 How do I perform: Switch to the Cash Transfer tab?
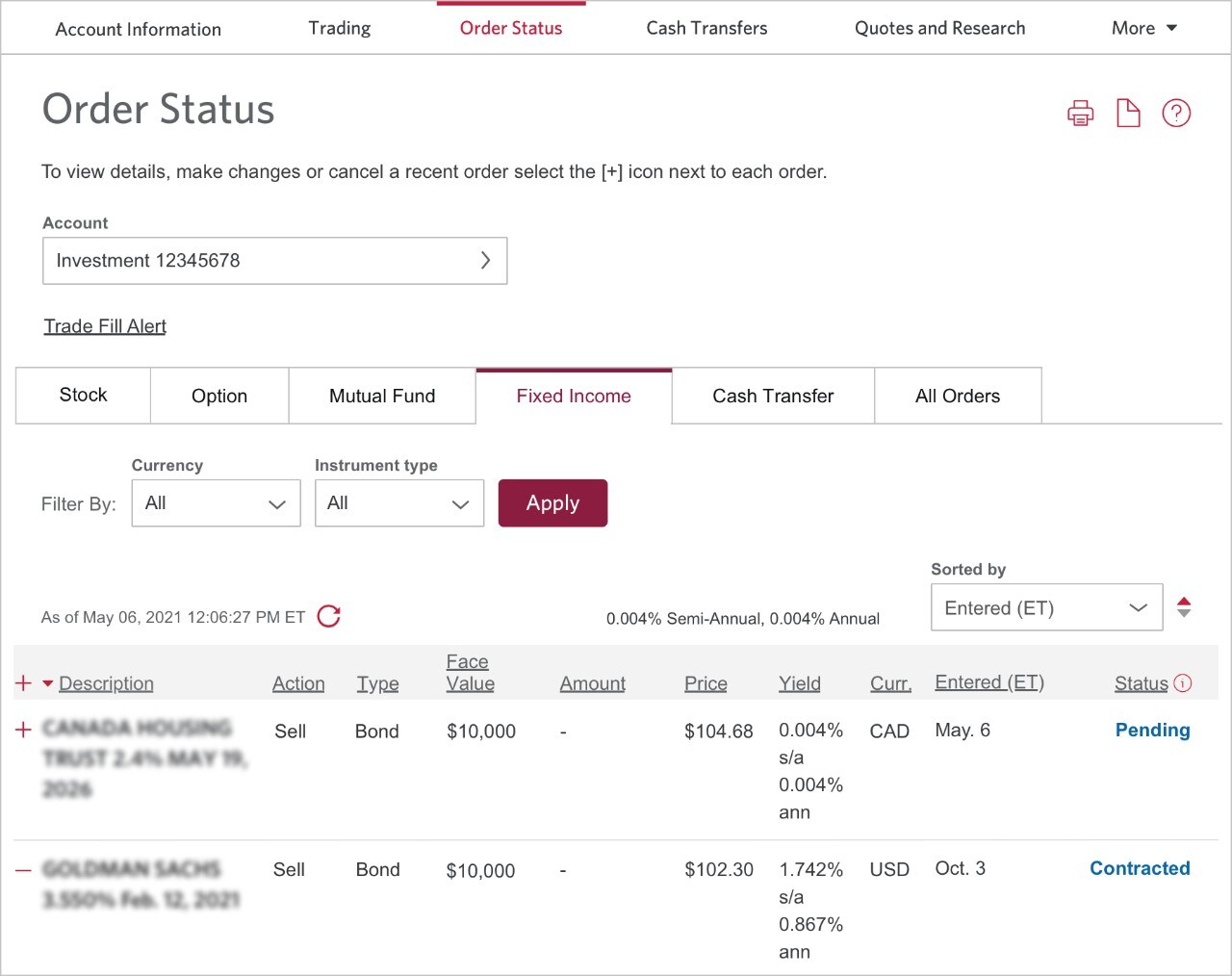pyautogui.click(x=773, y=396)
